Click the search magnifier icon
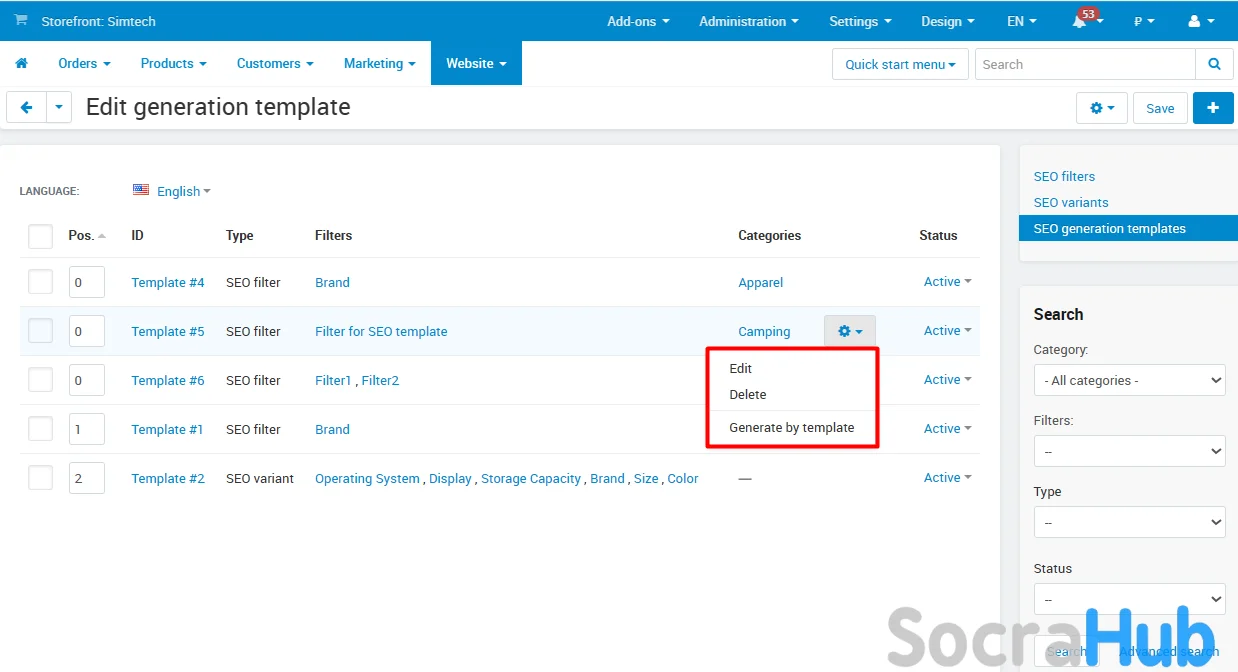This screenshot has width=1238, height=672. point(1214,64)
